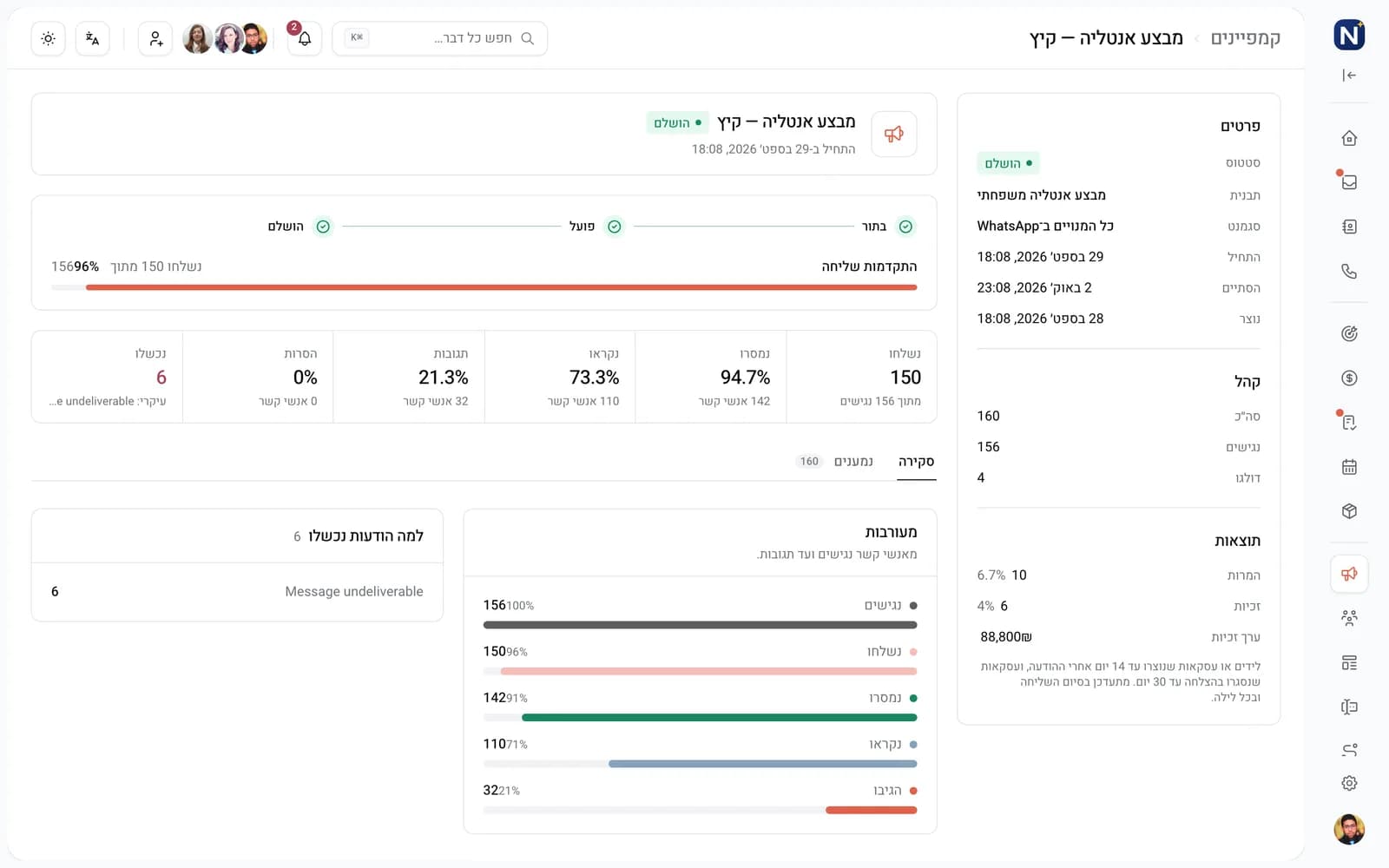Click the נשלחו stat card showing 150
The image size is (1389, 868).
861,377
